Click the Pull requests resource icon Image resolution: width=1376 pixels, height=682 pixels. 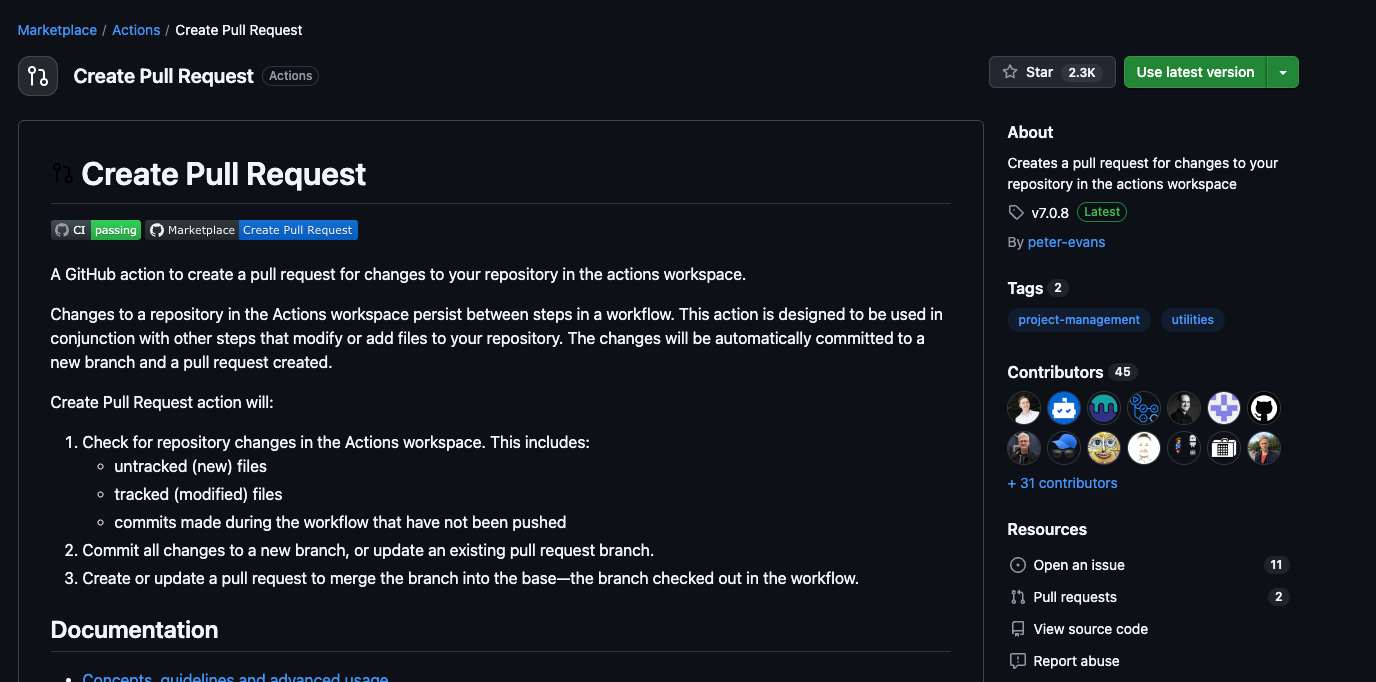[1018, 597]
